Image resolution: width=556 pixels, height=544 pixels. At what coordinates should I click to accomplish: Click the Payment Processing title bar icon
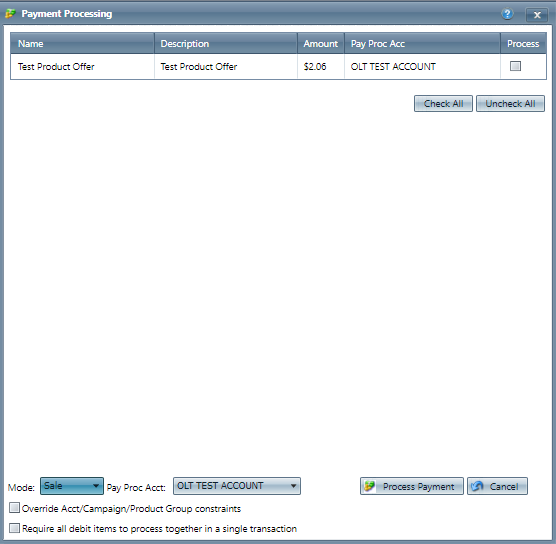[11, 13]
